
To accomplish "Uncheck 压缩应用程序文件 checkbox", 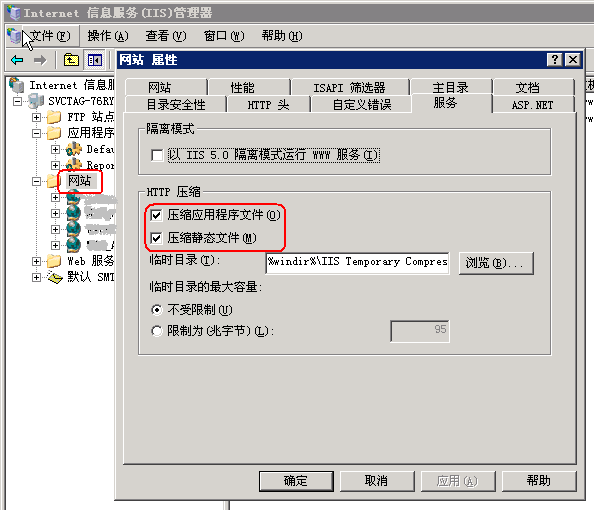I will pos(156,215).
